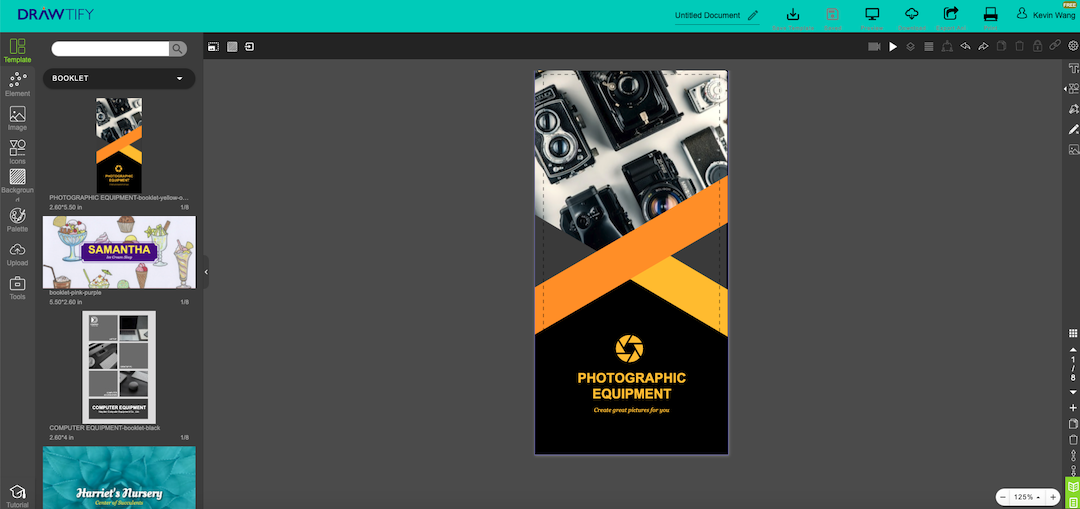This screenshot has height=509, width=1080.
Task: Click the pencil to rename Untitled Document
Action: (753, 15)
